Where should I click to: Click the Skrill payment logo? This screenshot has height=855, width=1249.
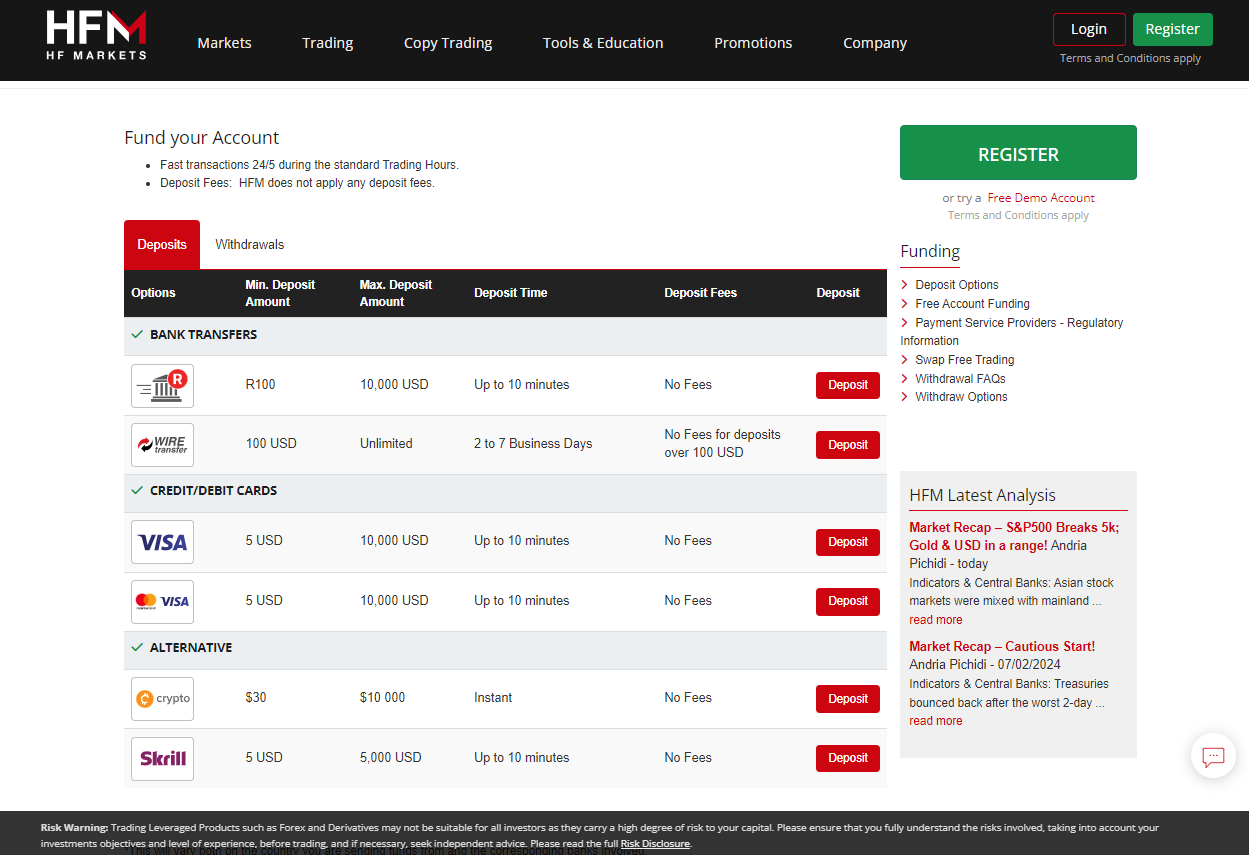pyautogui.click(x=162, y=758)
